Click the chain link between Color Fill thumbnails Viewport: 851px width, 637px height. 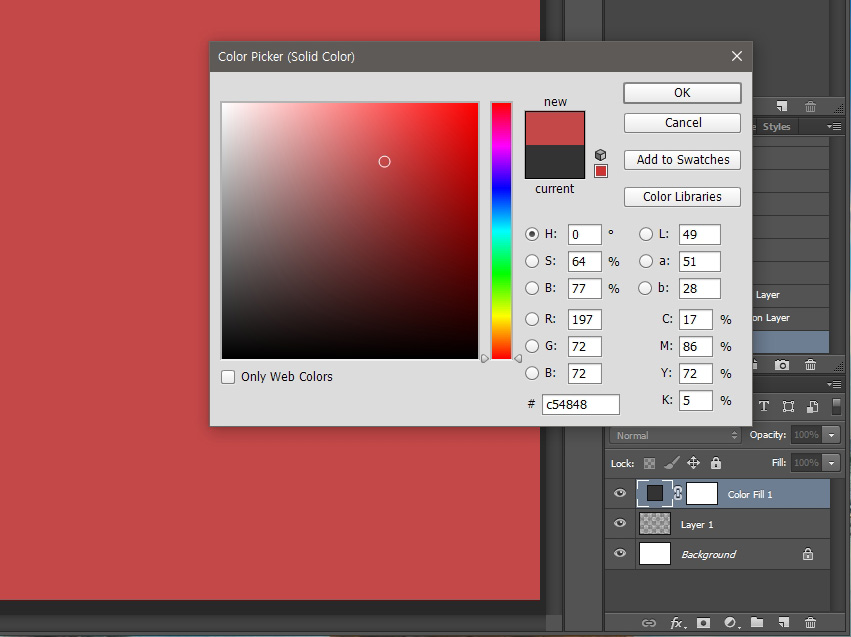[678, 494]
